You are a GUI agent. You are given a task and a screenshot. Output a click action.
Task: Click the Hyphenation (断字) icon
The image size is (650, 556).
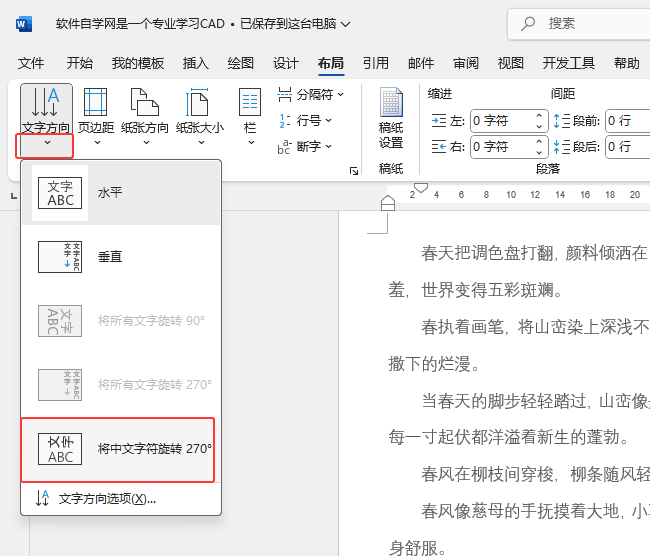click(x=284, y=147)
